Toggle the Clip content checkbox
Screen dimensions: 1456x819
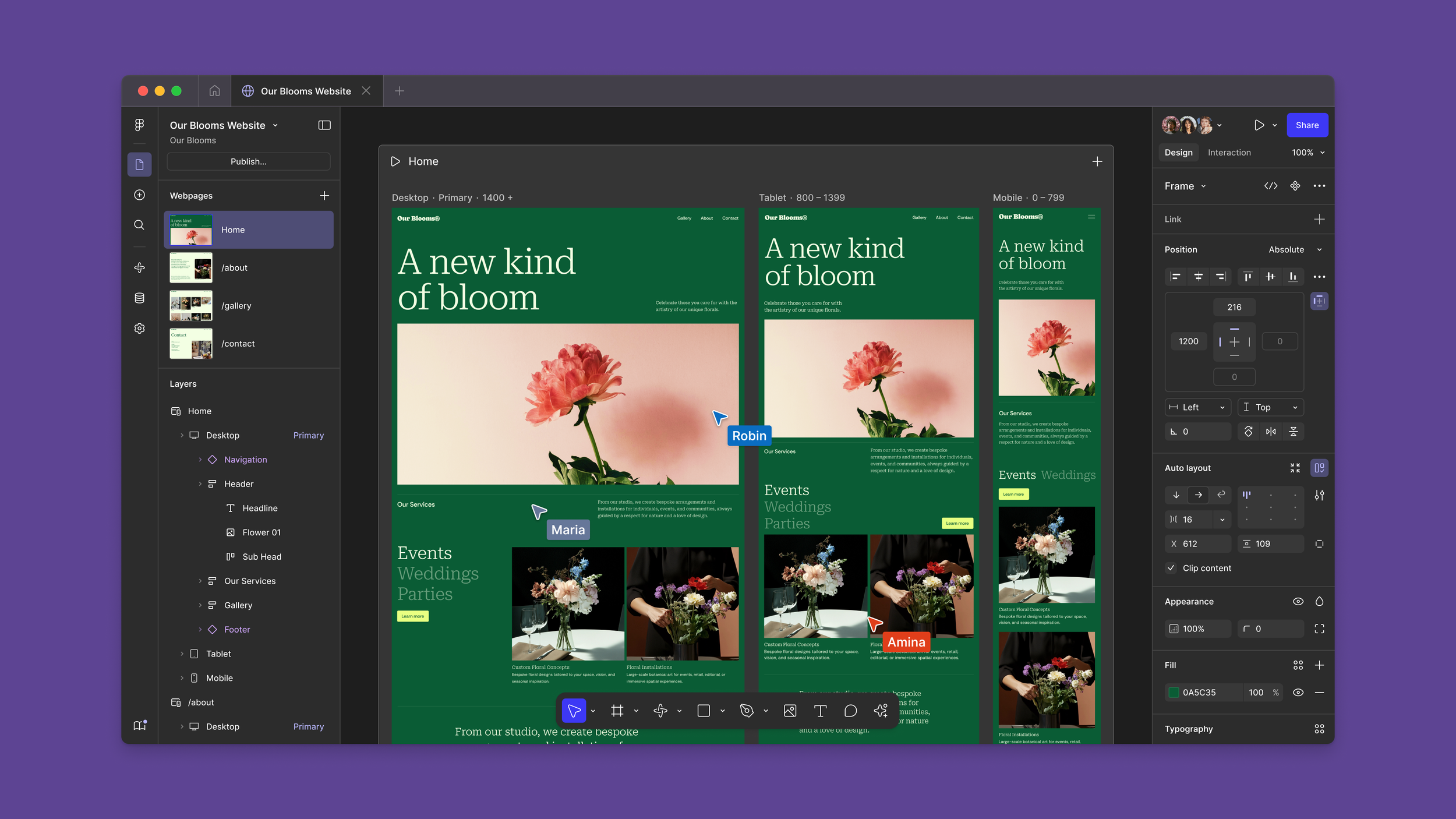click(x=1171, y=568)
